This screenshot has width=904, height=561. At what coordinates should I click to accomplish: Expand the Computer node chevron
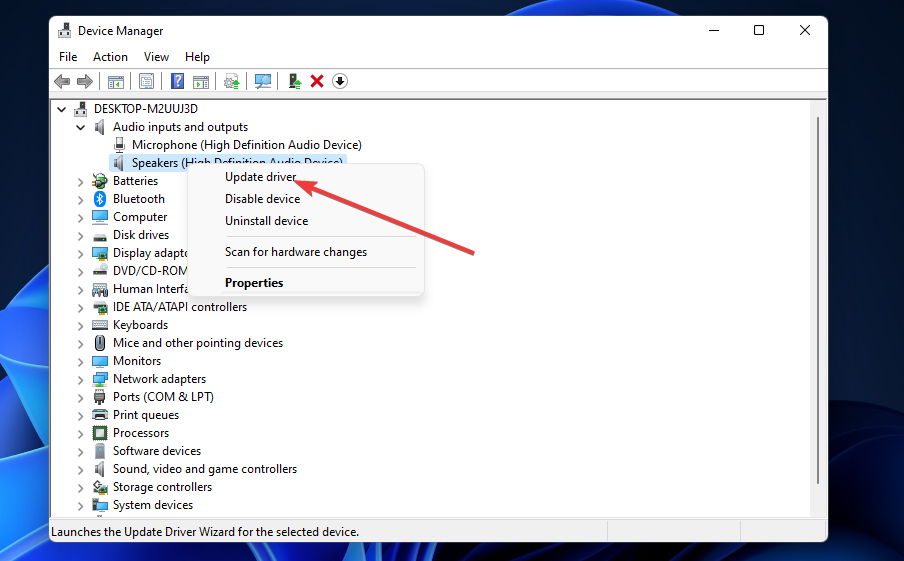pyautogui.click(x=81, y=217)
